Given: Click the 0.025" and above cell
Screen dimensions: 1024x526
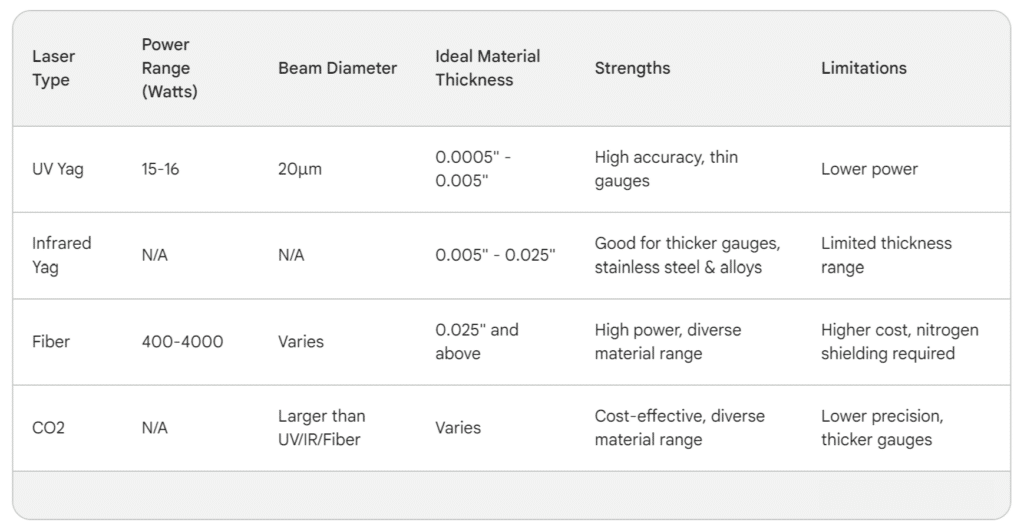Looking at the screenshot, I should point(477,341).
